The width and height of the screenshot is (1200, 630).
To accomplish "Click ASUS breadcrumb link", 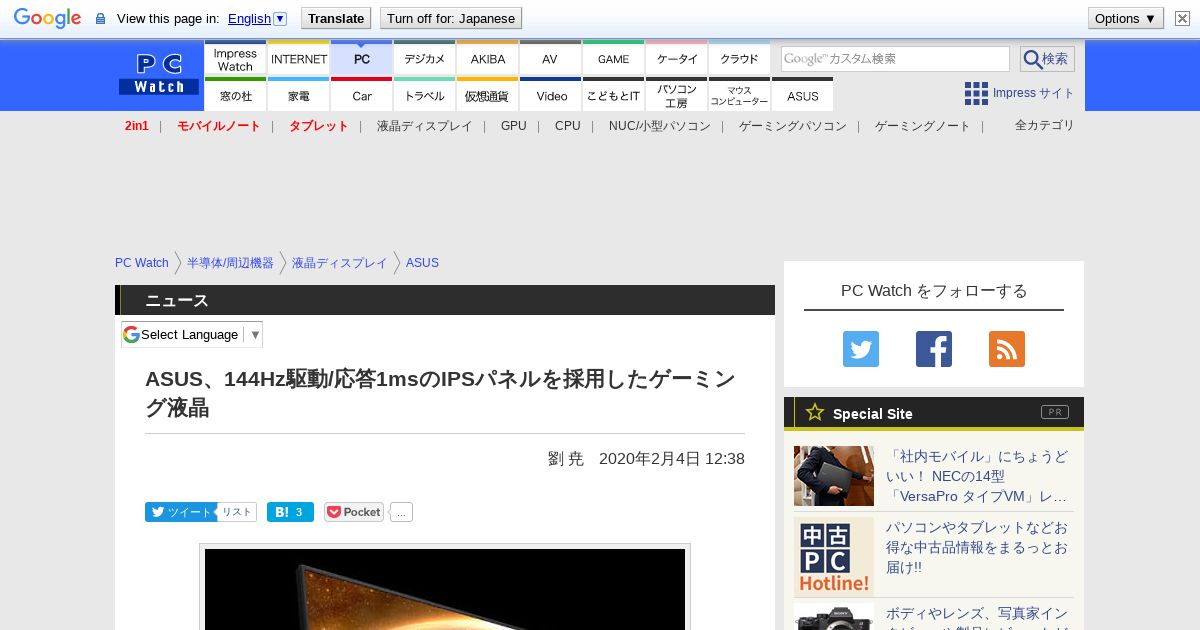I will point(422,263).
